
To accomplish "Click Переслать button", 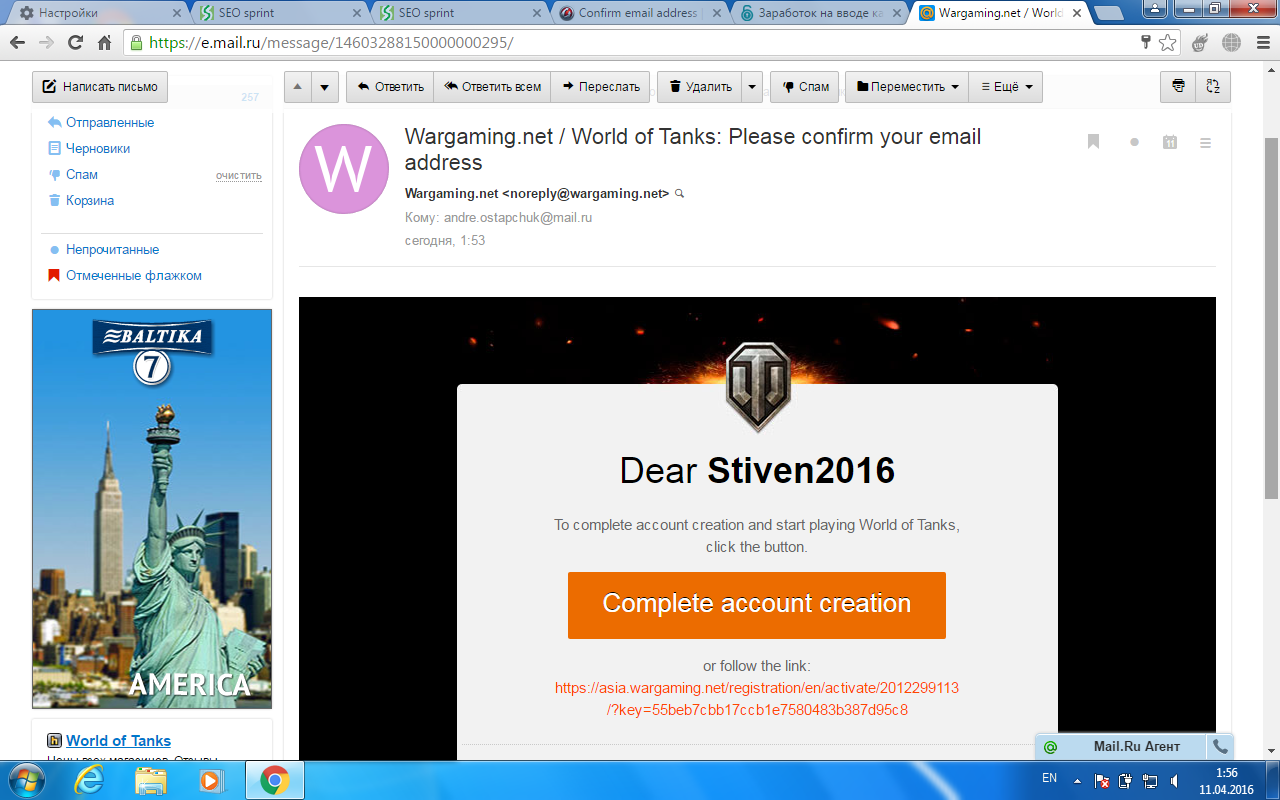I will [x=600, y=87].
